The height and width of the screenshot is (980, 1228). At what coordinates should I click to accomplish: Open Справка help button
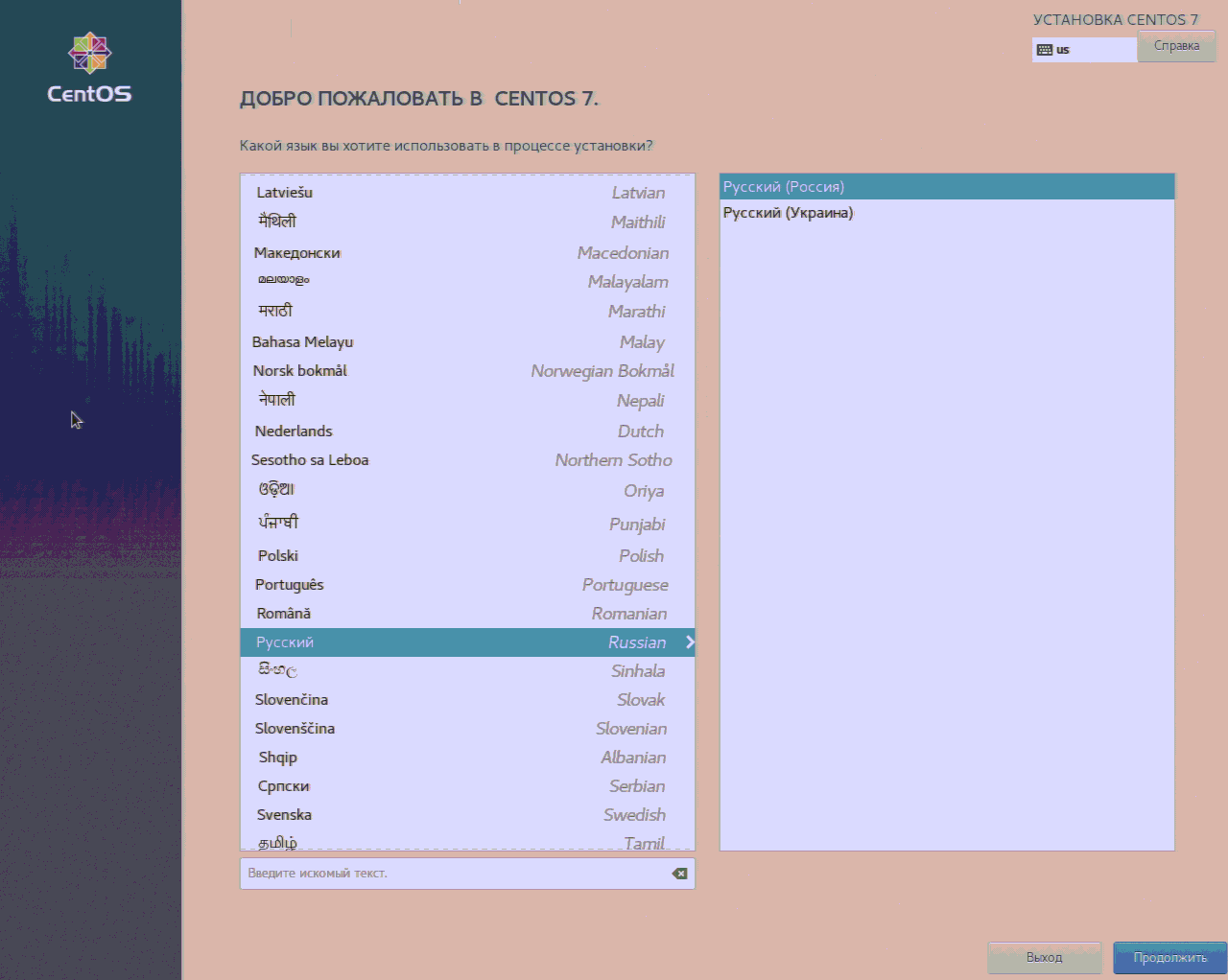[1176, 46]
